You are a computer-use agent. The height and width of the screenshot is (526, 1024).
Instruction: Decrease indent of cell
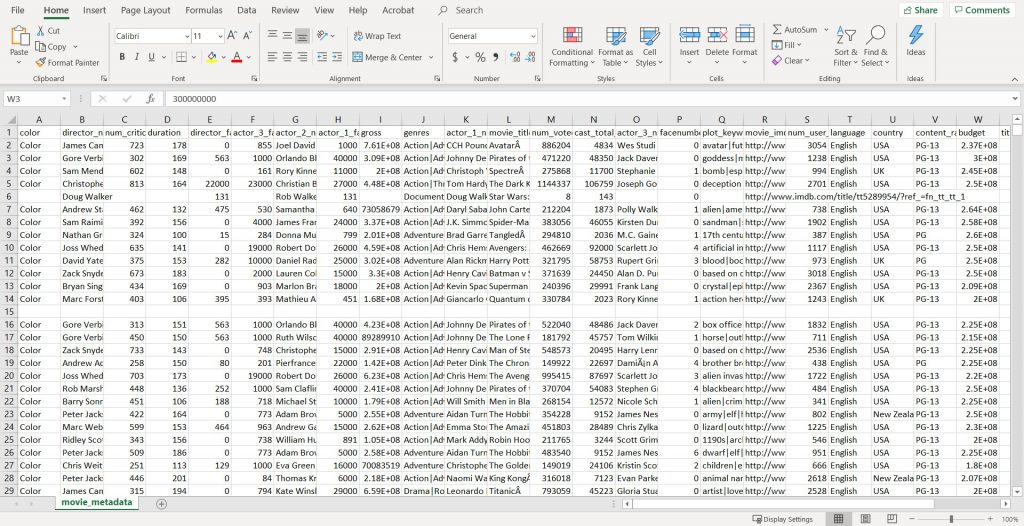click(x=321, y=58)
